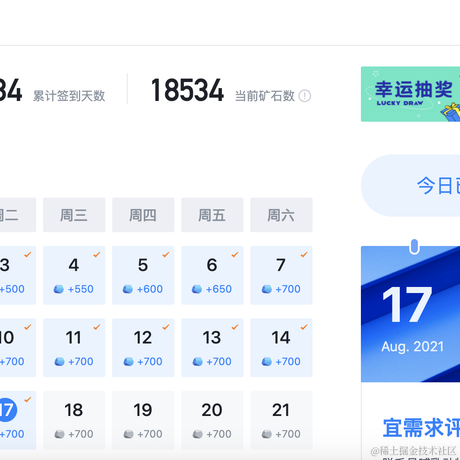Click calendar day 12 cell

pos(143,348)
